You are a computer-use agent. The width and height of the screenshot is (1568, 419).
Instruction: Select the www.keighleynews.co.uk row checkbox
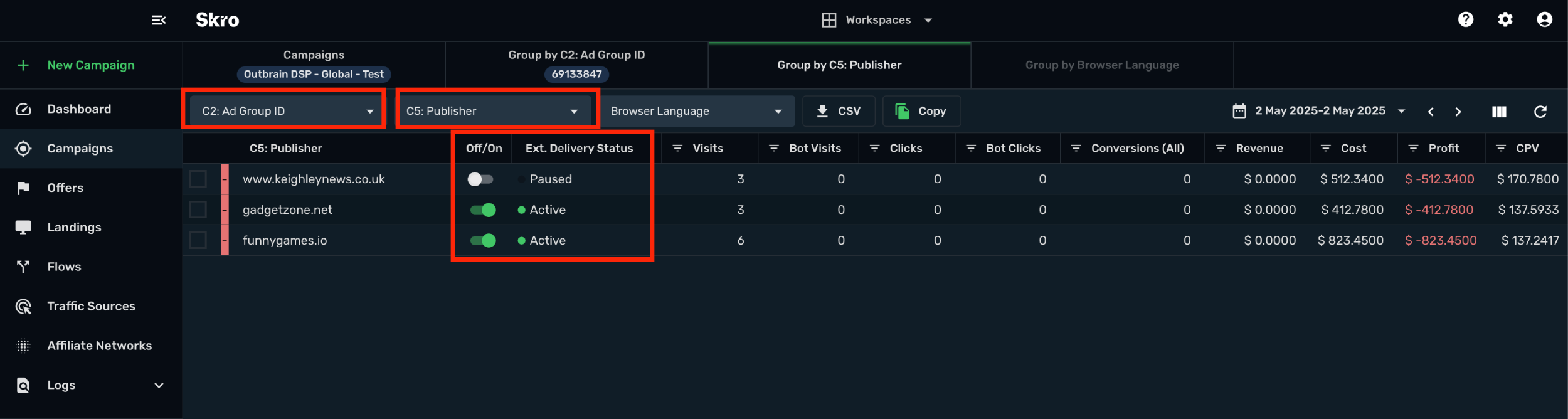point(198,179)
